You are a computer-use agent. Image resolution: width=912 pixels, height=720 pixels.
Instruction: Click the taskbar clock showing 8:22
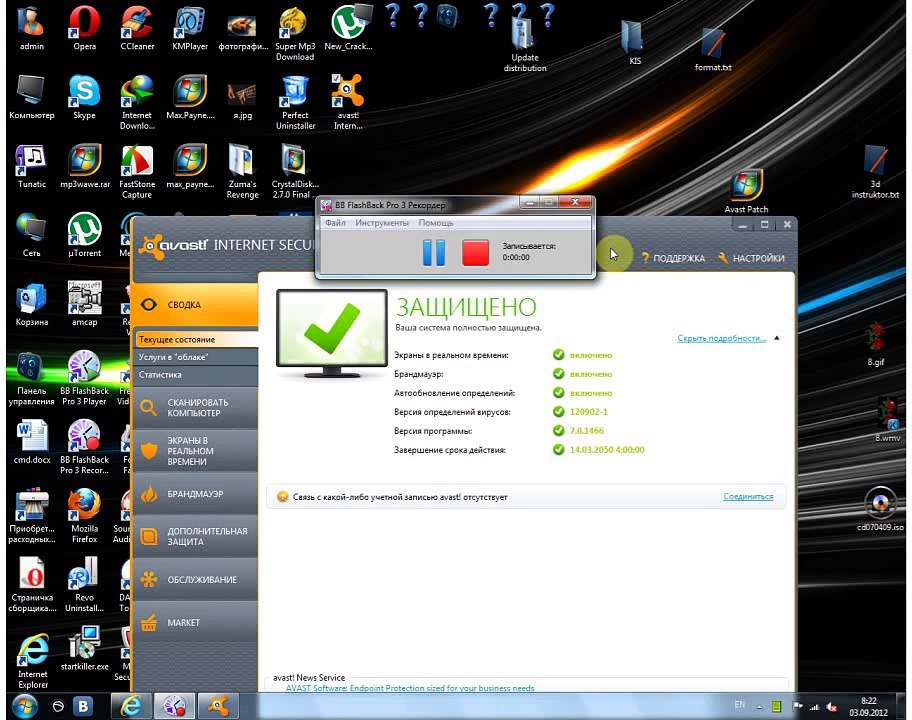868,707
